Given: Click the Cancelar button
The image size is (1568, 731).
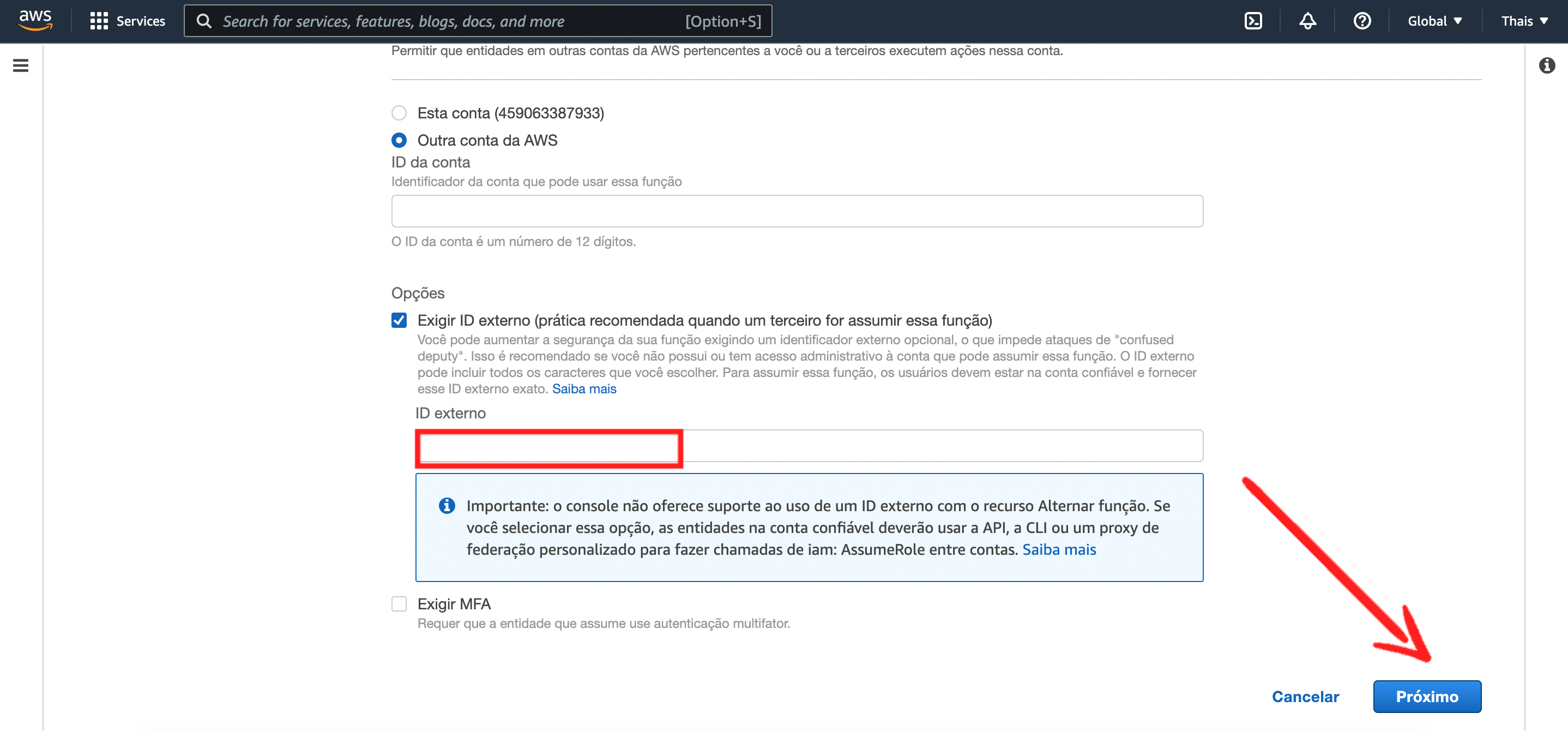Looking at the screenshot, I should pyautogui.click(x=1305, y=696).
